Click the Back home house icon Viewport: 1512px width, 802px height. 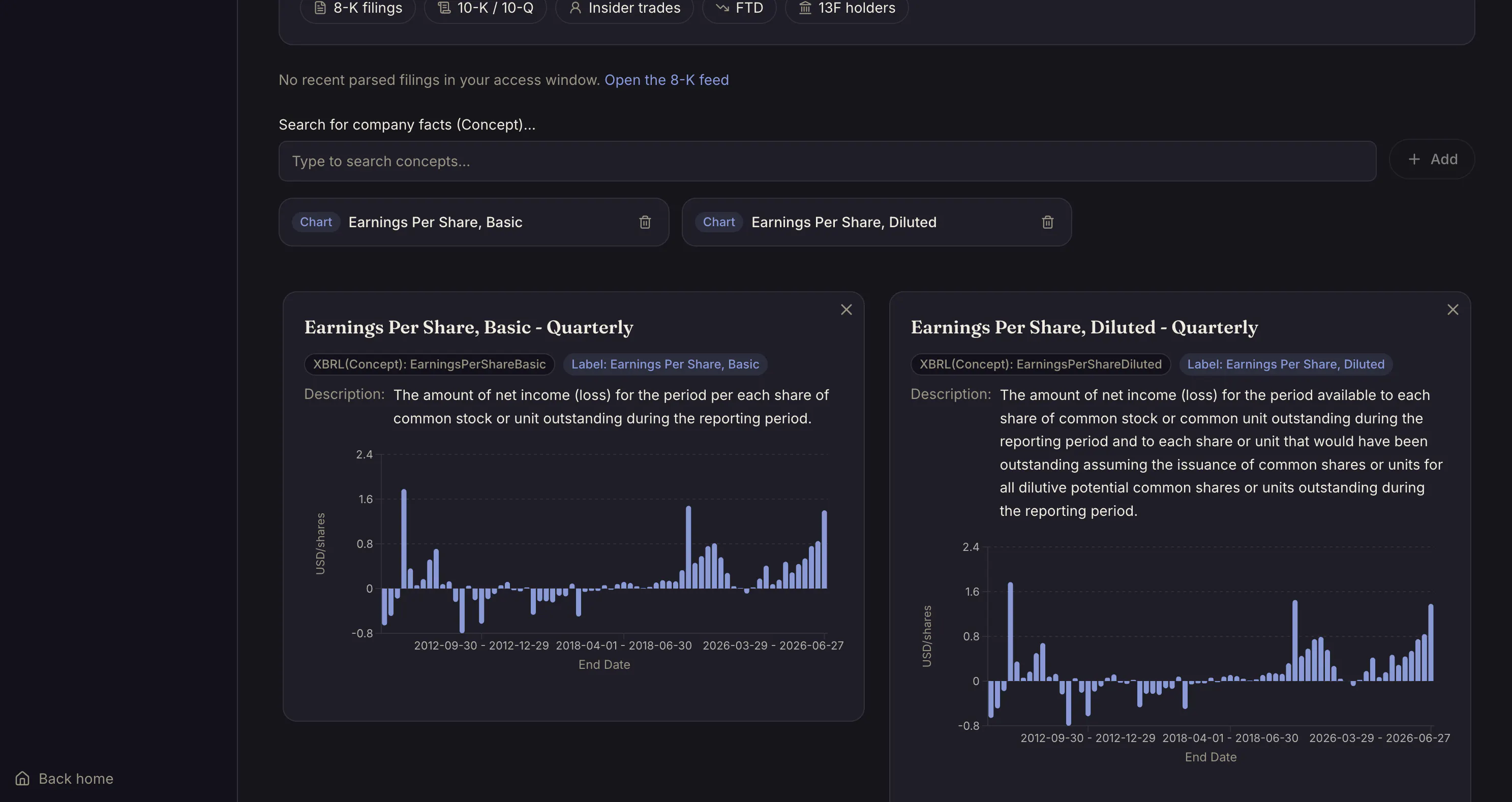(22, 779)
